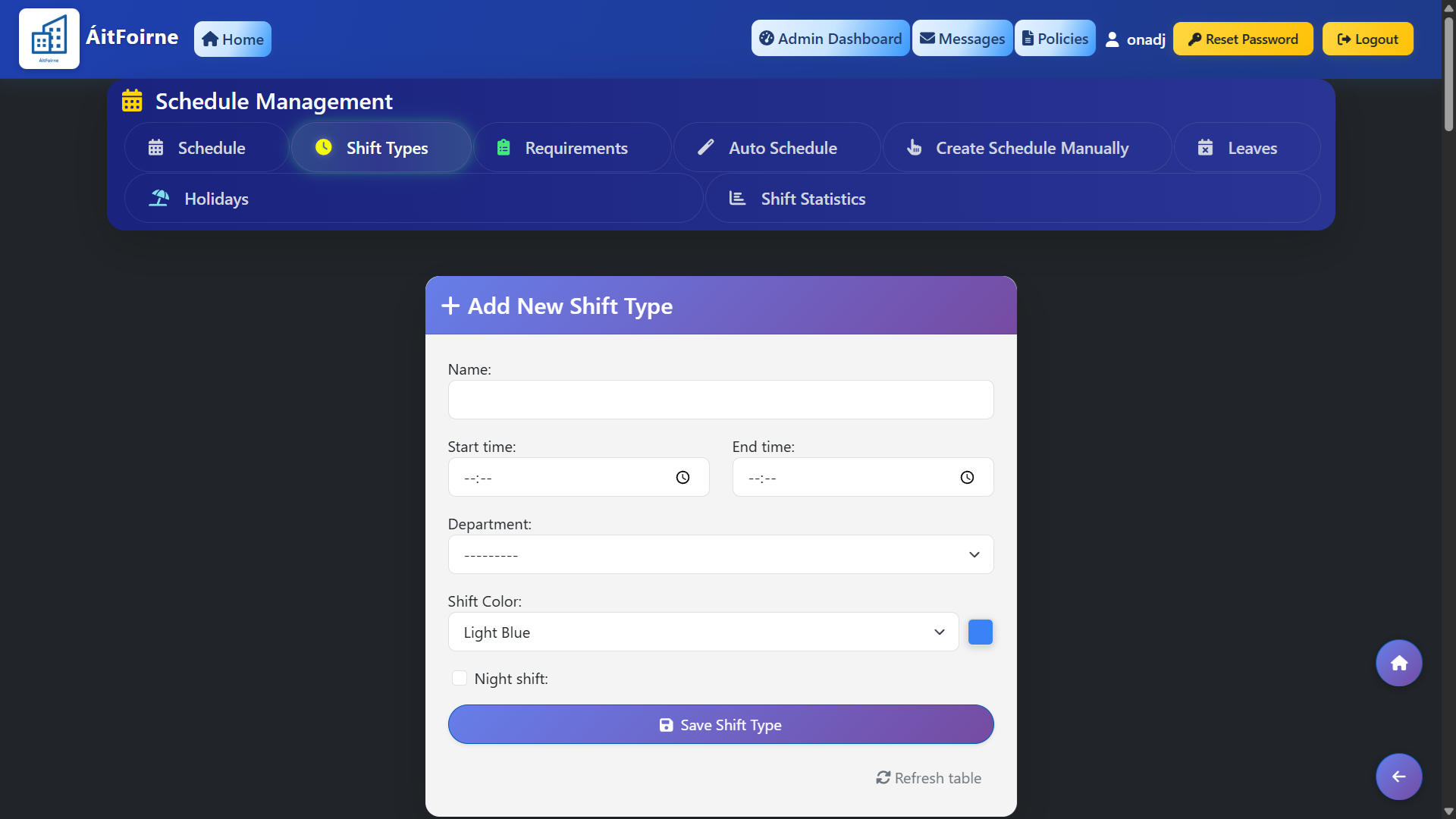Click the Reset Password button

[1243, 39]
